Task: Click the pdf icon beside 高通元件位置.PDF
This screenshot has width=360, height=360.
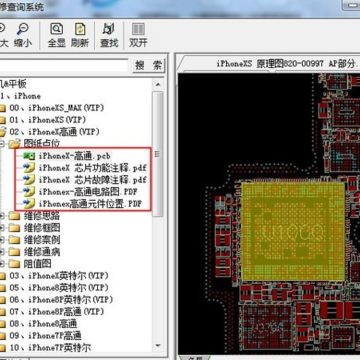Action: pos(29,203)
